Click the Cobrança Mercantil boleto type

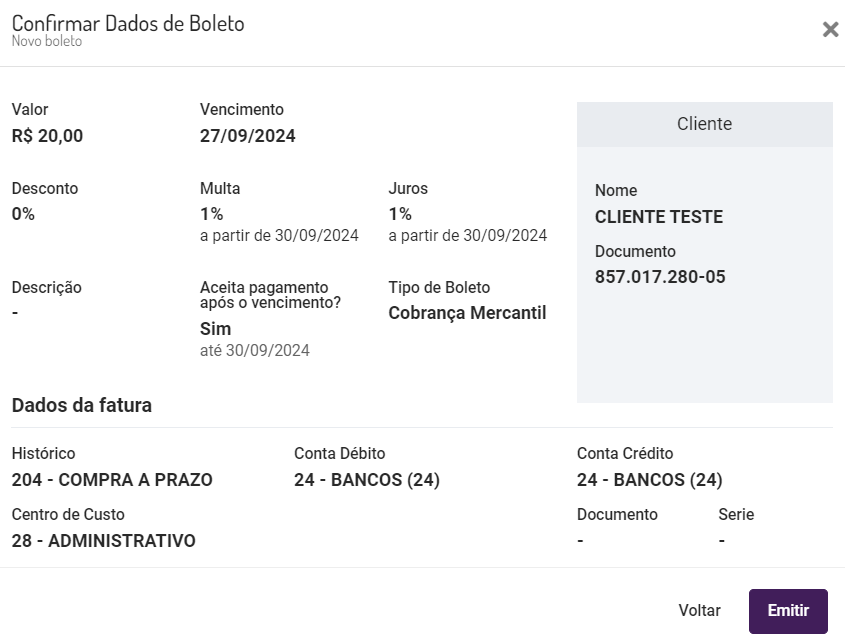(467, 313)
